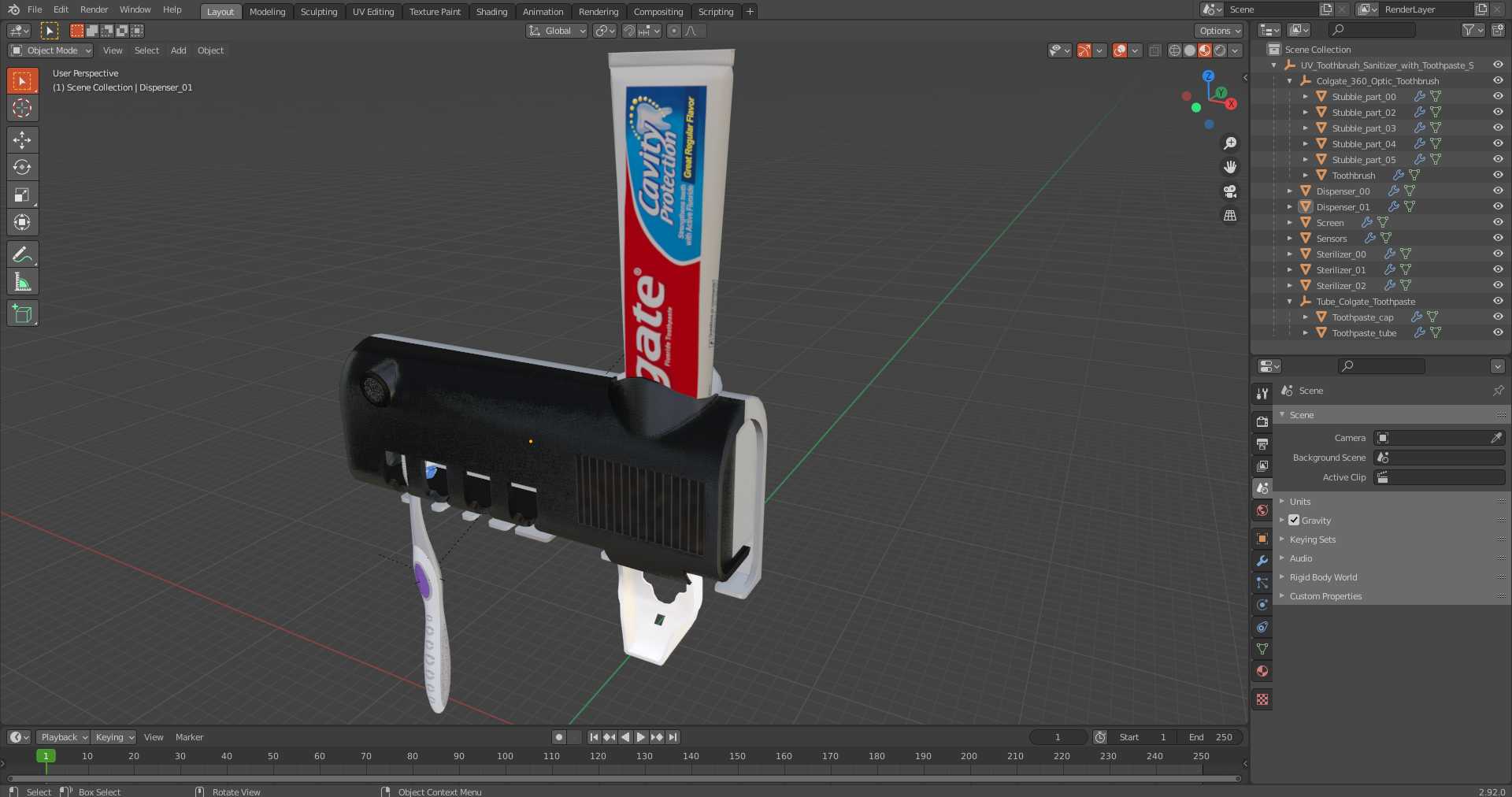Open the View Layer properties tab
Screen dimensions: 1512x797
[x=1262, y=466]
